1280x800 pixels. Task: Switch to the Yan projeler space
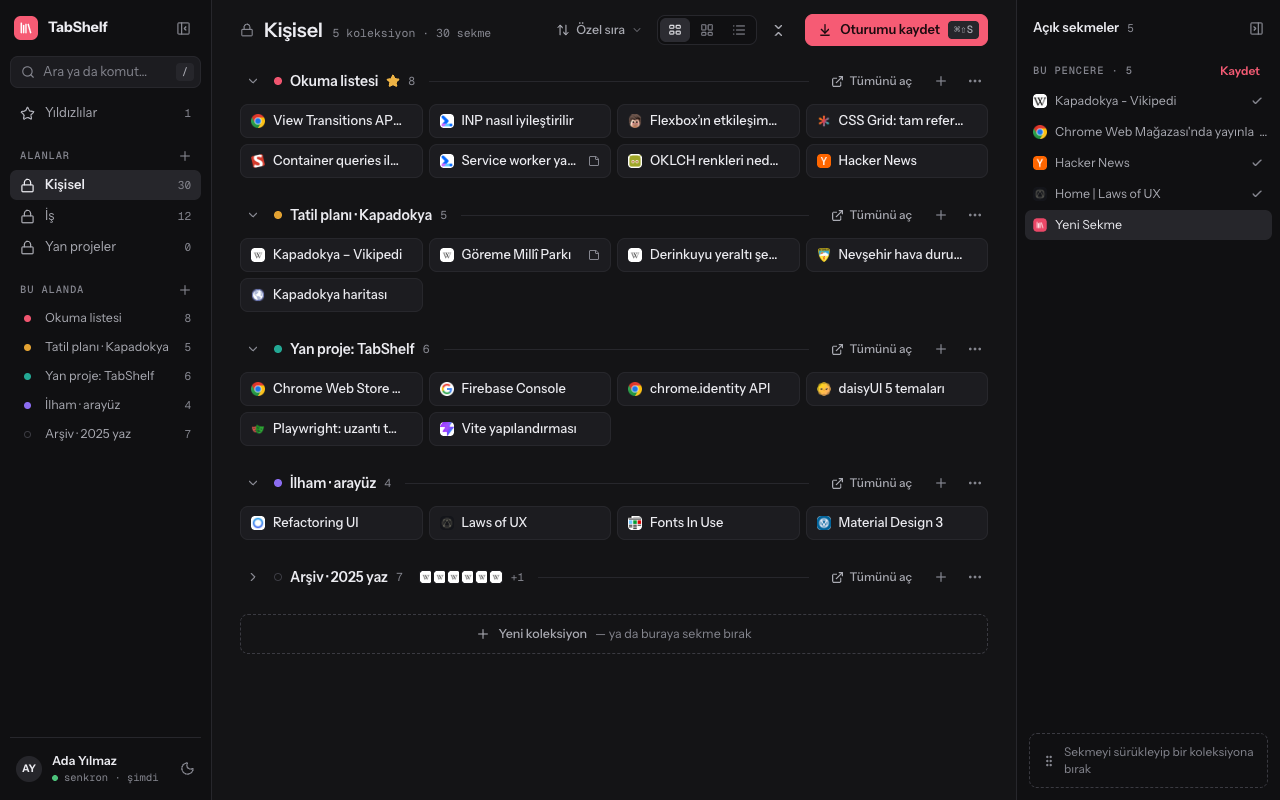click(105, 247)
